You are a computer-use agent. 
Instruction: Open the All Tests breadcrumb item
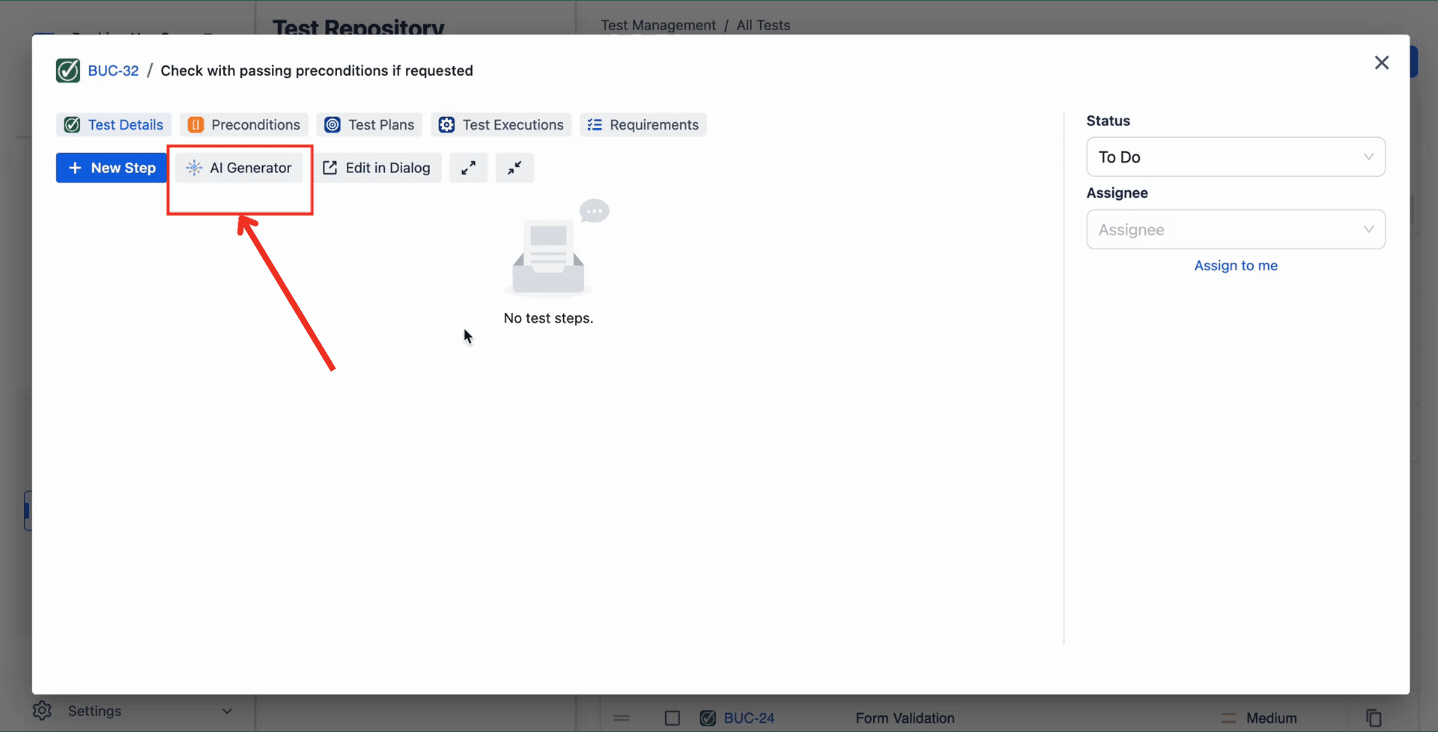pyautogui.click(x=762, y=24)
